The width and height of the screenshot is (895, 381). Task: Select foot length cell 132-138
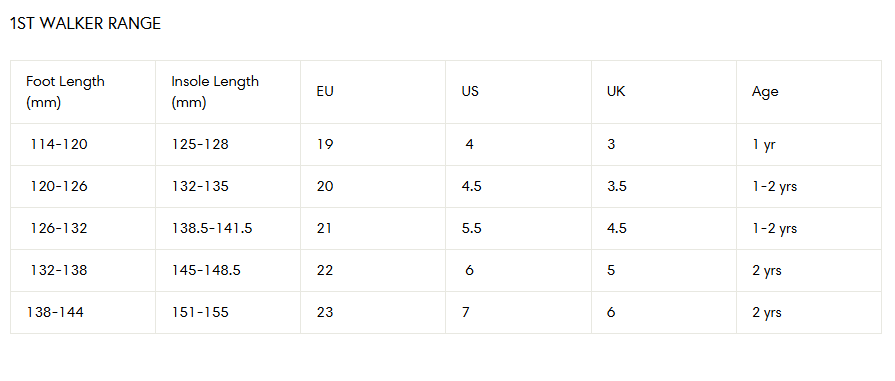click(83, 270)
